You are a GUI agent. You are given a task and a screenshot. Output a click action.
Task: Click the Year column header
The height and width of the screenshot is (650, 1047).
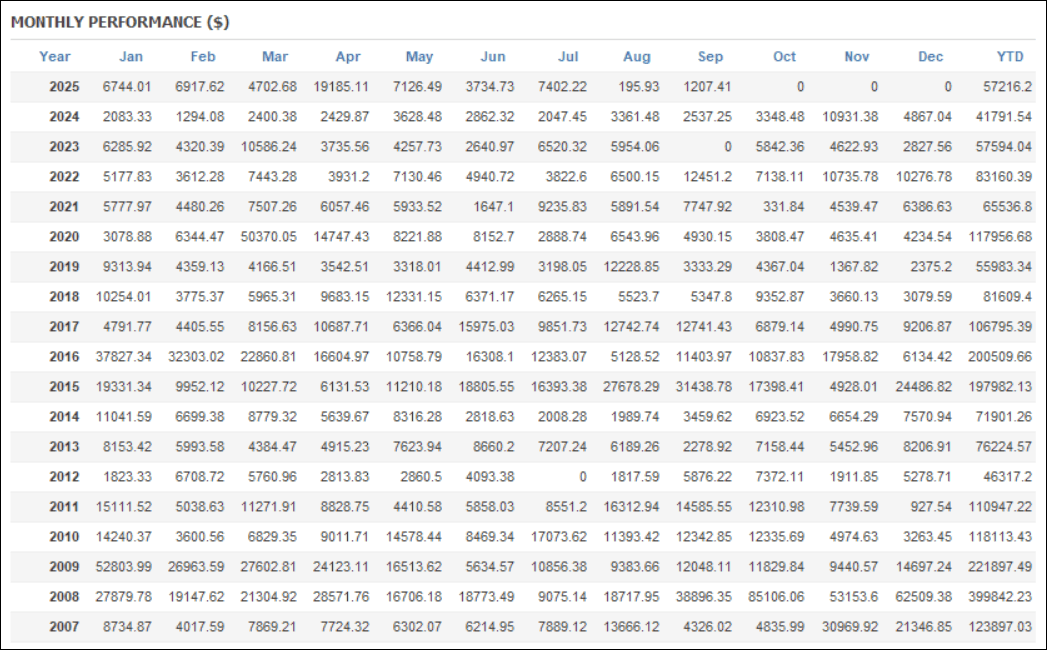click(55, 56)
